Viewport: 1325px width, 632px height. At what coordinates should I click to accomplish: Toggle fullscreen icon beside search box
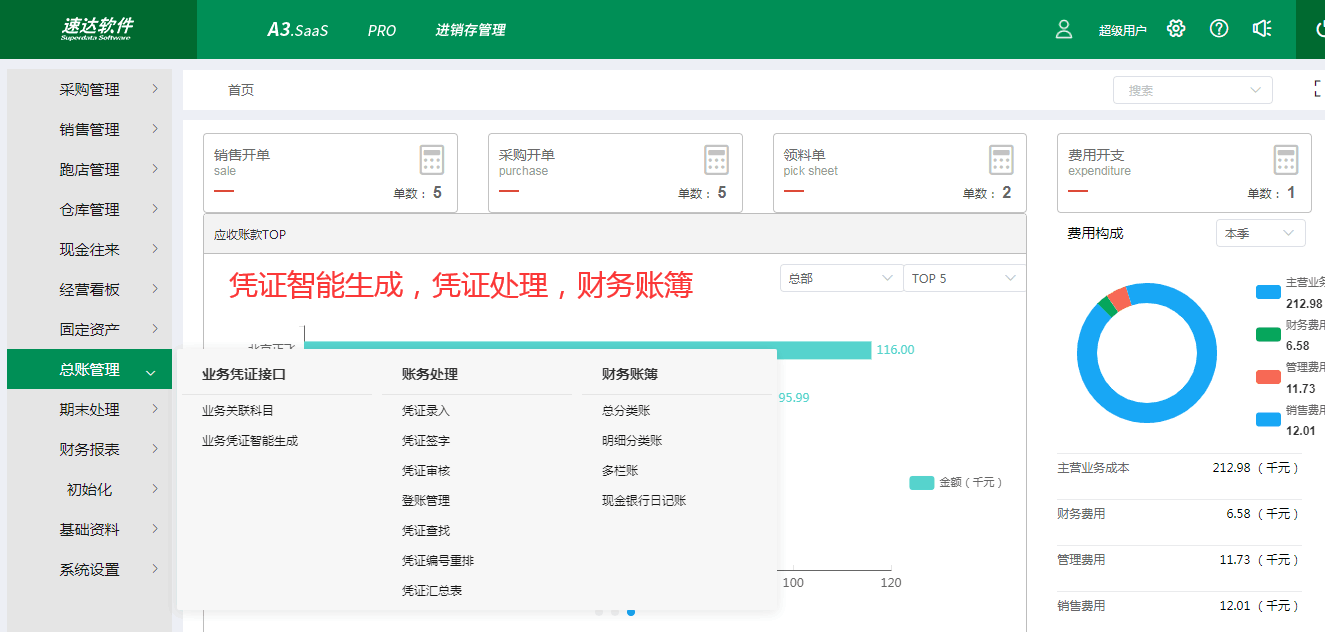coord(1319,89)
